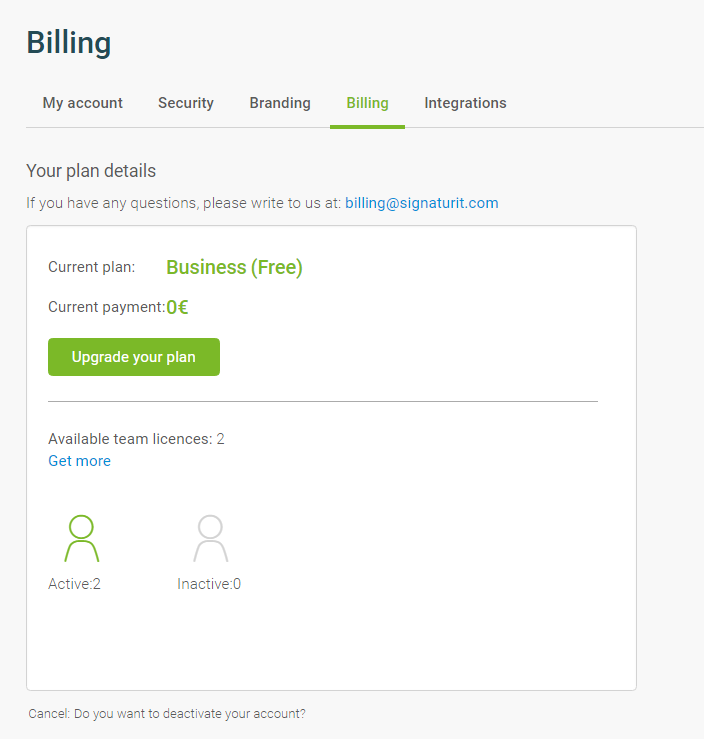Select the Billing tab
Viewport: 704px width, 739px height.
(367, 103)
